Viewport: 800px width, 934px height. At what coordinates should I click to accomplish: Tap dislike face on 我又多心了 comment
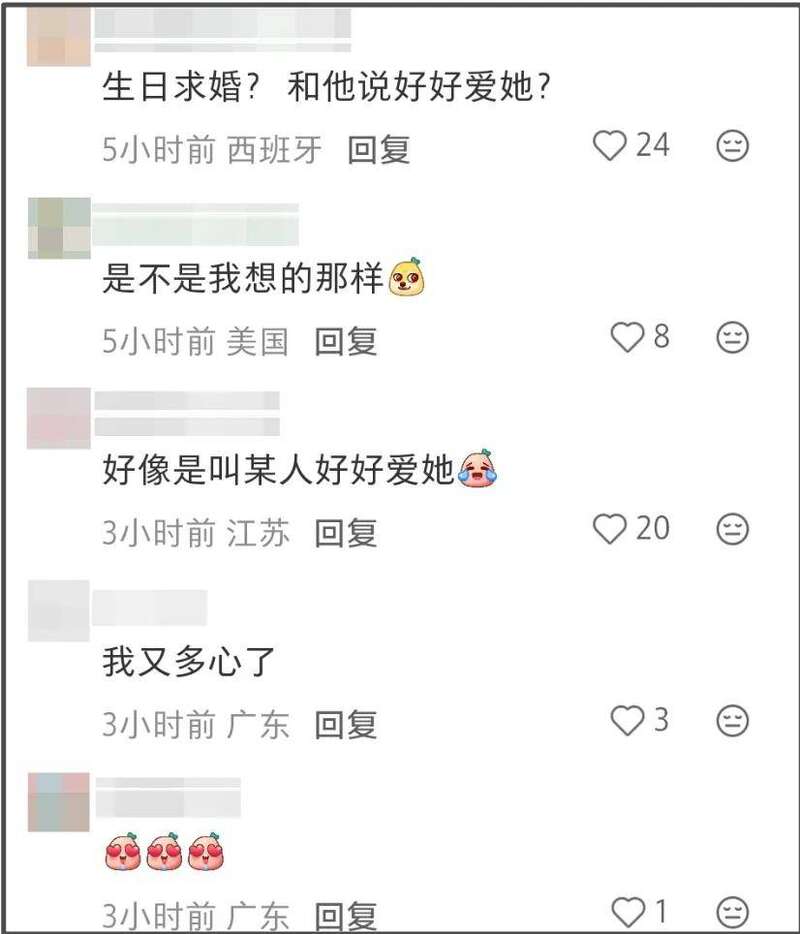[732, 721]
